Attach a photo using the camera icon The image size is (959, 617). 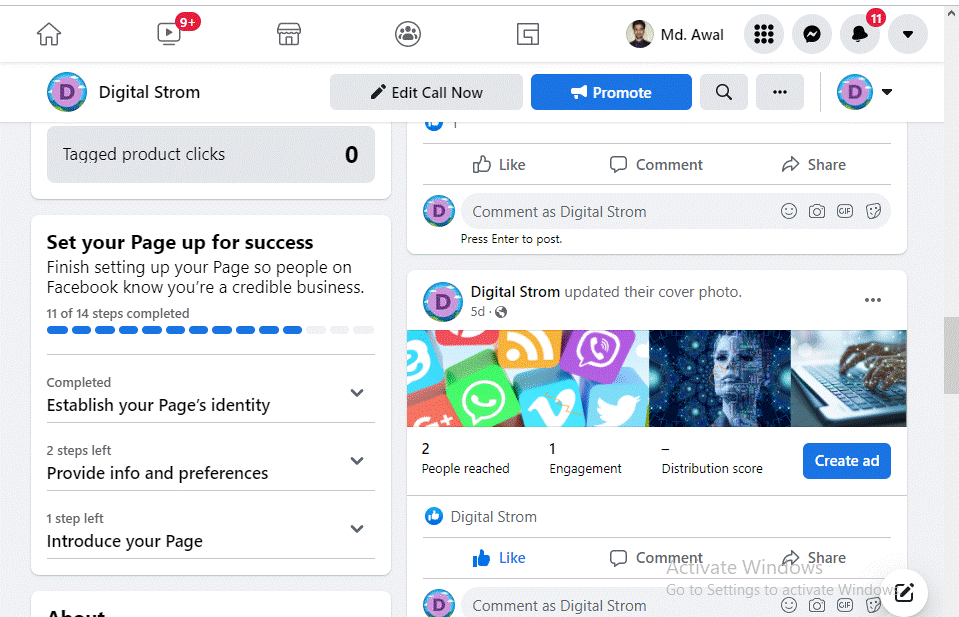click(817, 211)
